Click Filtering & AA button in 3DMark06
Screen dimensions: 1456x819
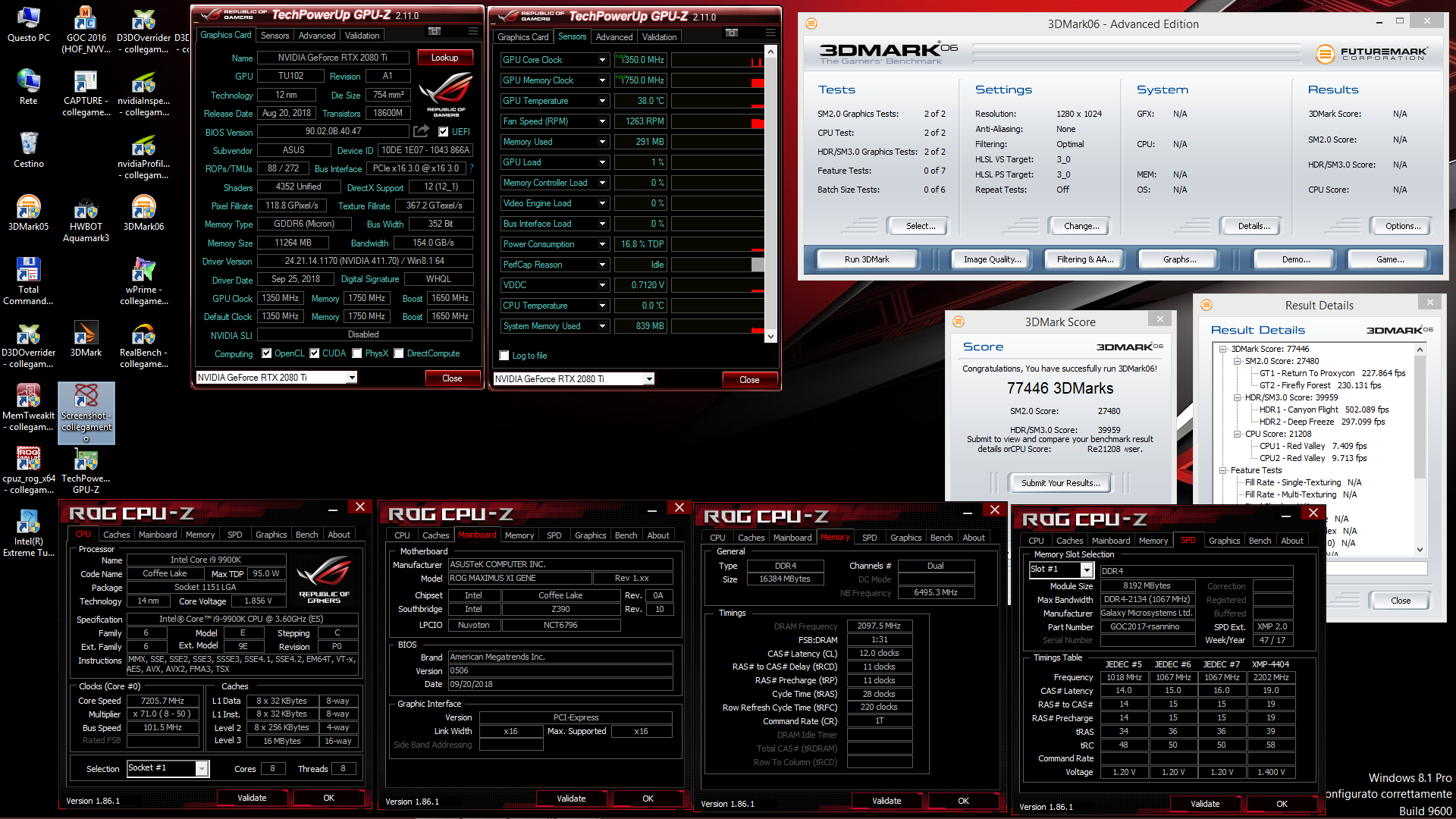1085,259
